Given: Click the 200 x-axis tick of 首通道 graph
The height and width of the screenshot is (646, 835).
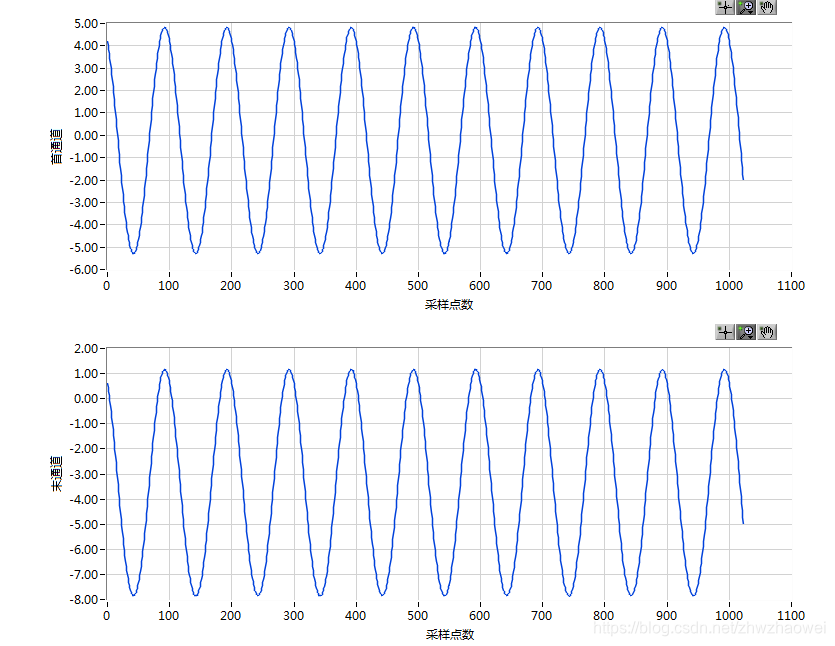Looking at the screenshot, I should 231,285.
